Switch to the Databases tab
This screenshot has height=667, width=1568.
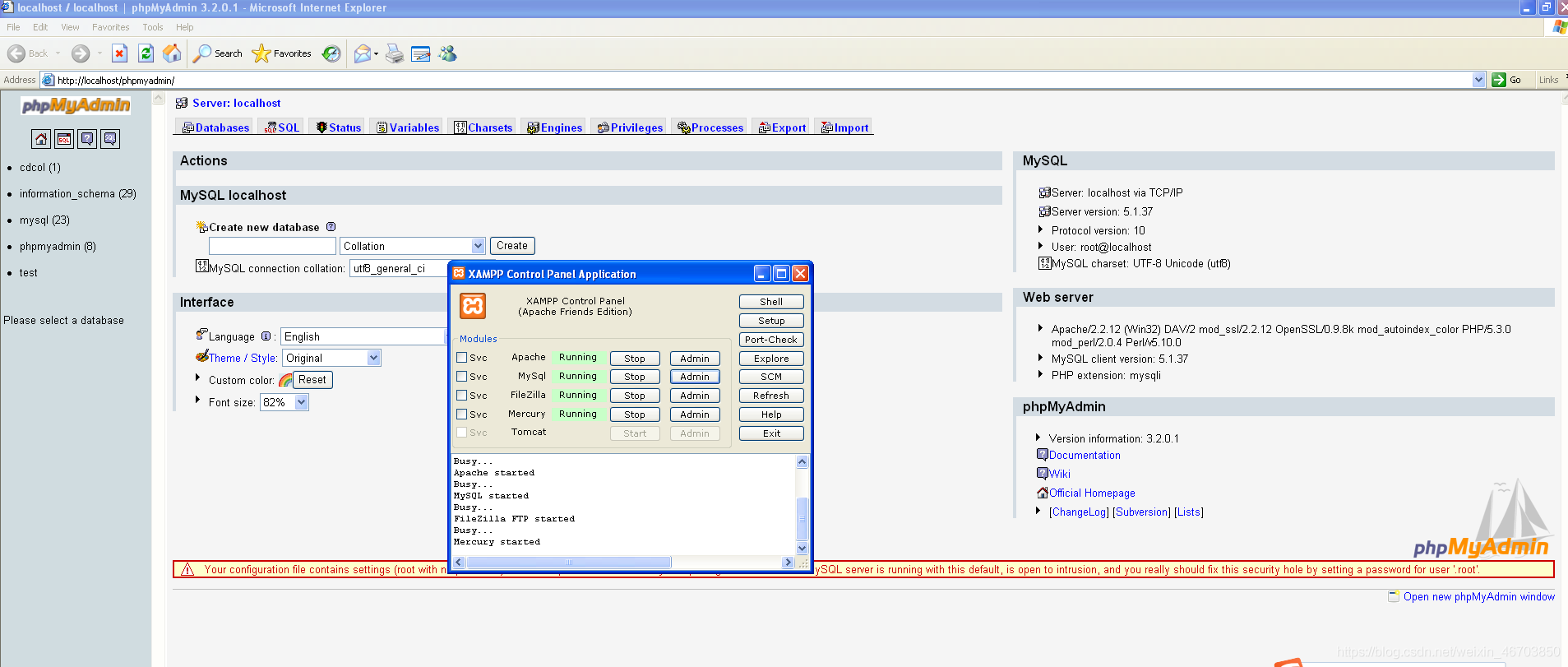coord(216,127)
